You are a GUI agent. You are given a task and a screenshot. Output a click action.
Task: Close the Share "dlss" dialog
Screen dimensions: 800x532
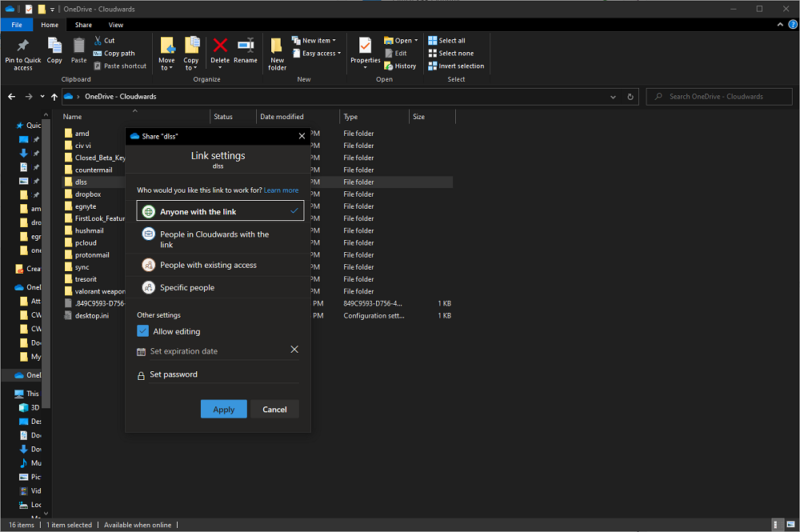pyautogui.click(x=302, y=136)
